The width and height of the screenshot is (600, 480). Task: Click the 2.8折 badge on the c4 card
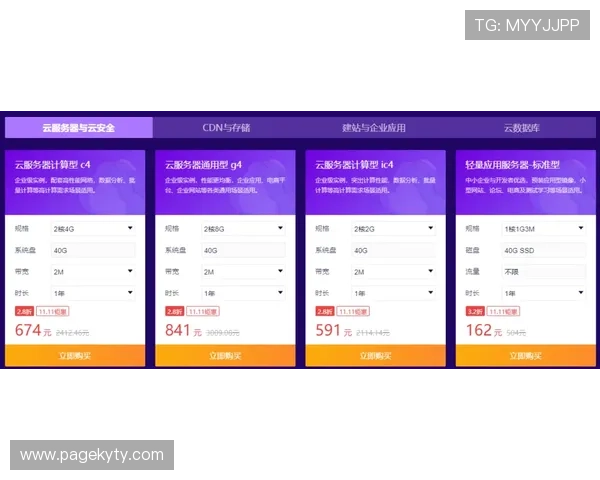(24, 312)
